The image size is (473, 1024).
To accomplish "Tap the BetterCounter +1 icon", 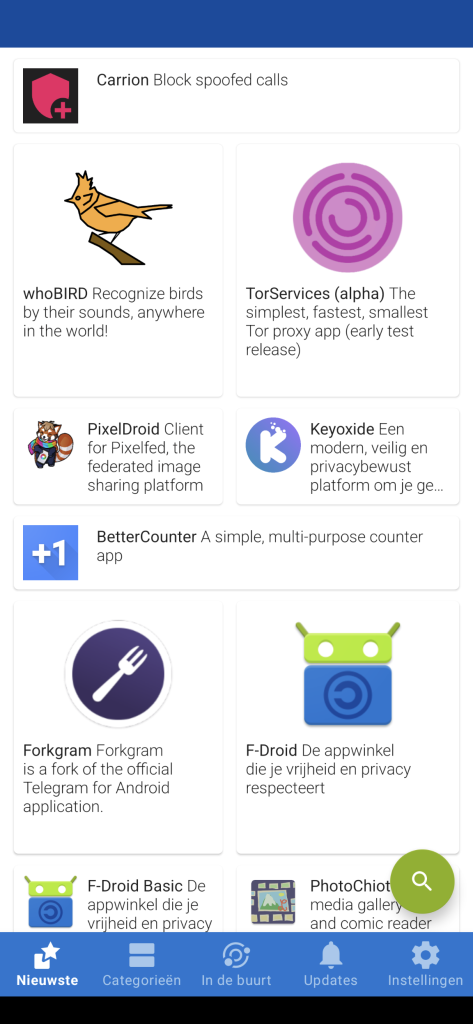I will click(x=50, y=552).
